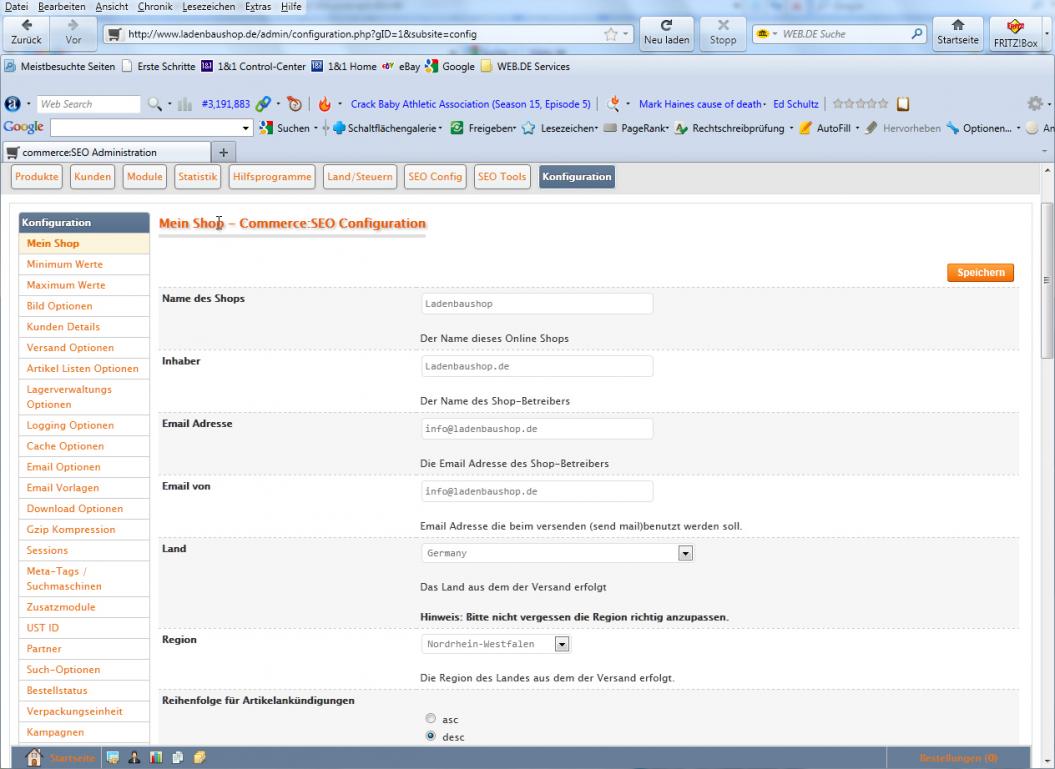Open the Land dropdown showing Germany
Viewport: 1055px width, 769px height.
(x=685, y=553)
